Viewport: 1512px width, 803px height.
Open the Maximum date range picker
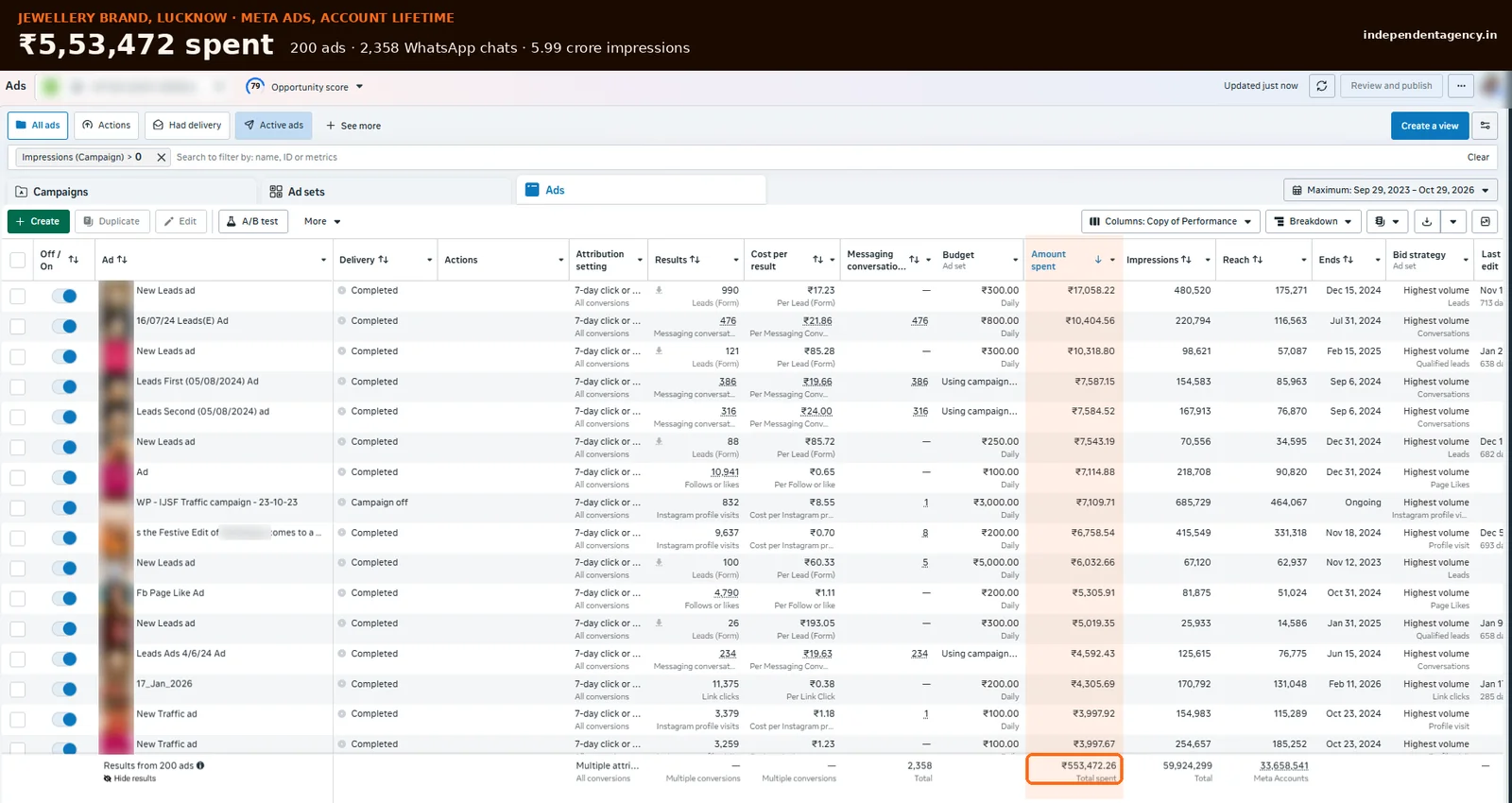pyautogui.click(x=1391, y=190)
